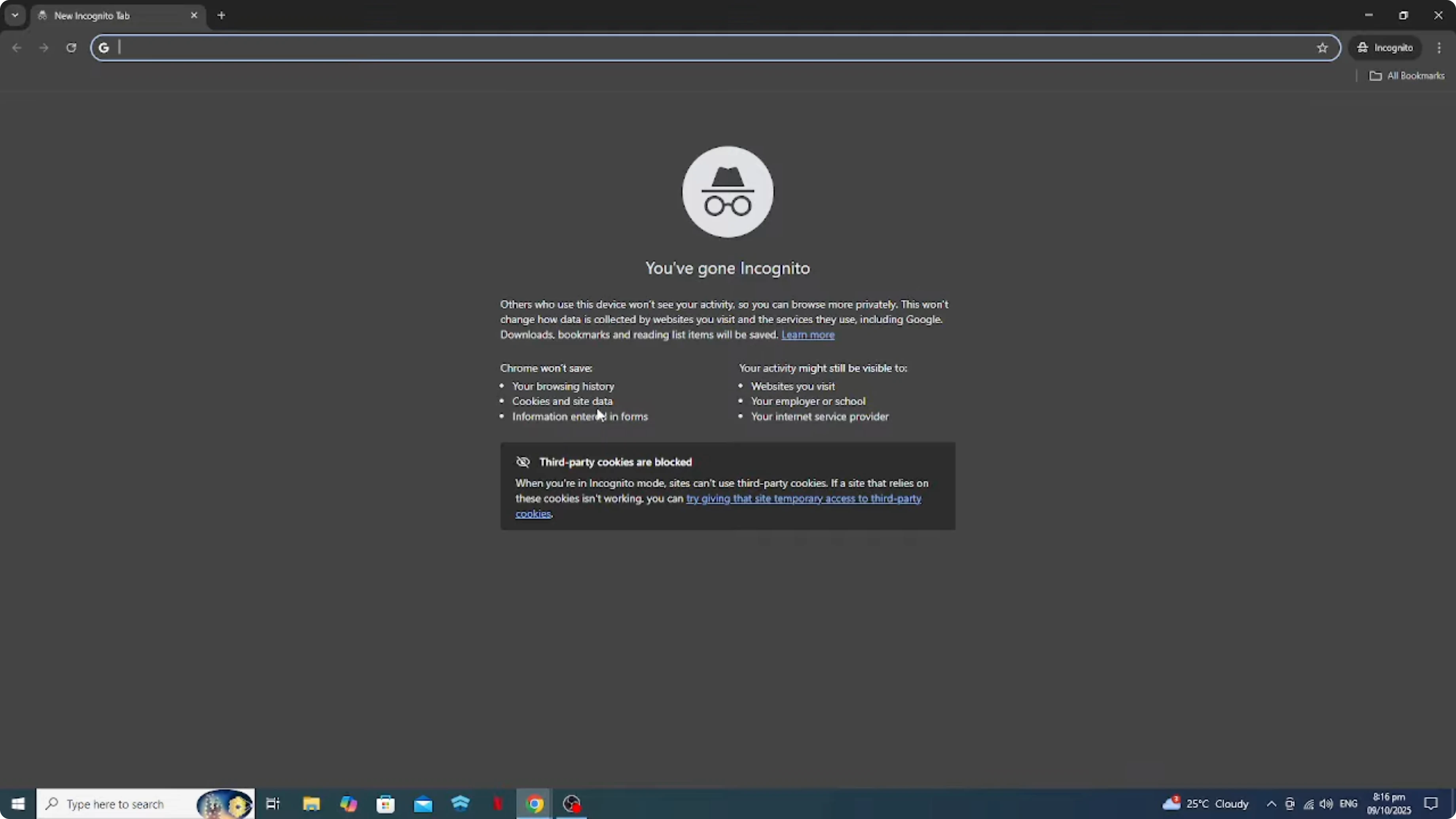The image size is (1456, 819).
Task: Open Task View from the taskbar
Action: 273,804
